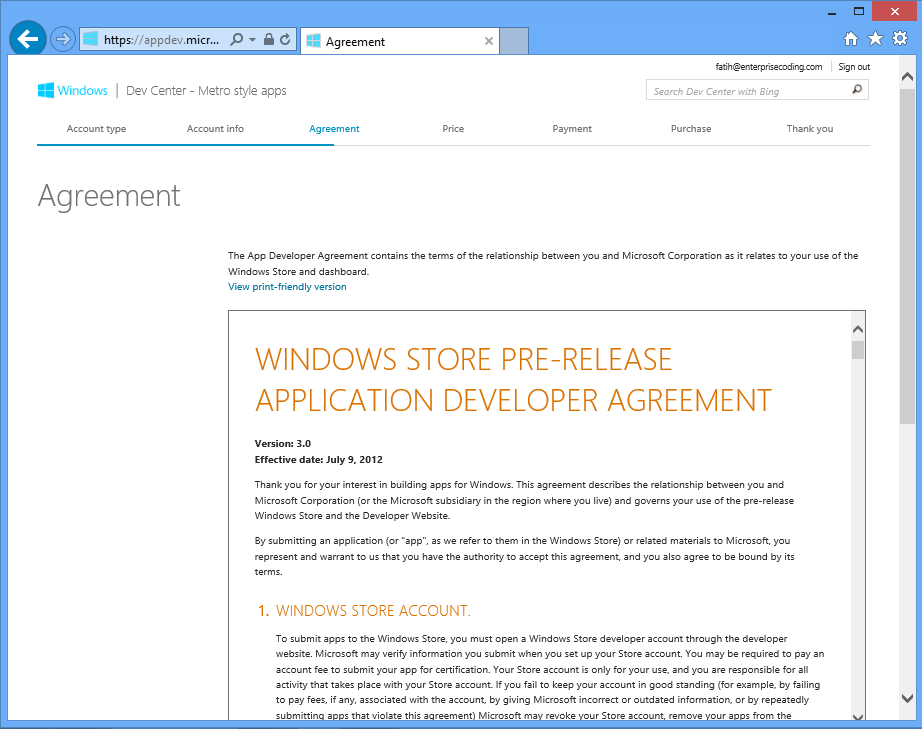Open the browser Tools gear menu

click(x=900, y=39)
